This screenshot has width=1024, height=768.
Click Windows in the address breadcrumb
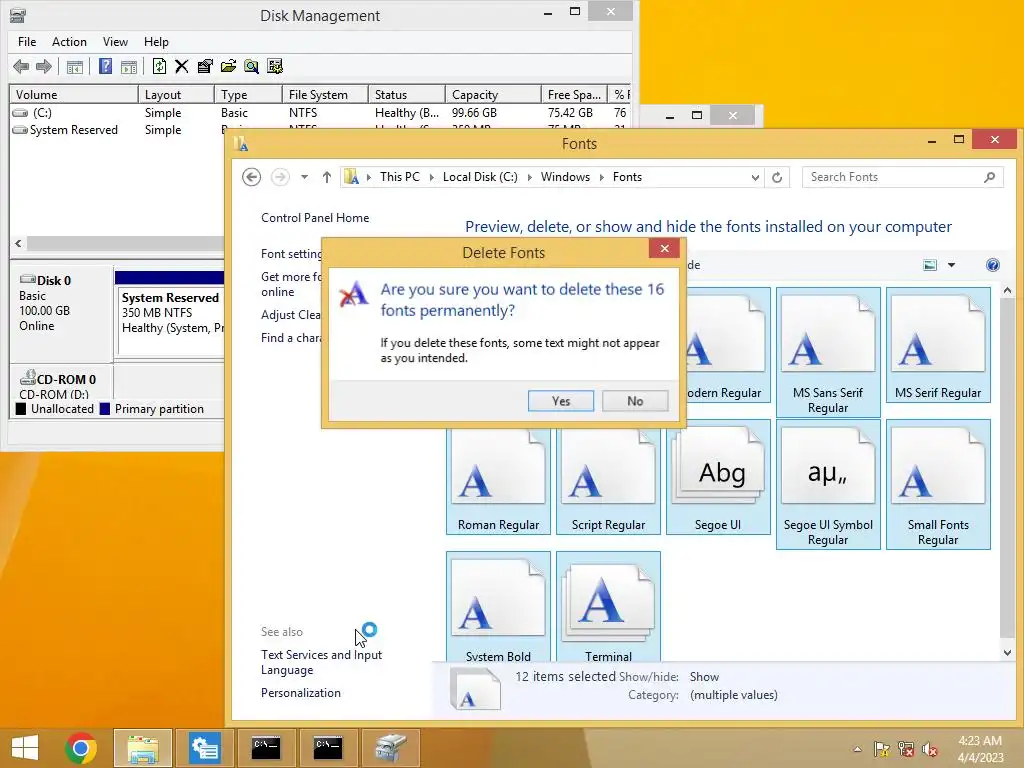point(565,177)
